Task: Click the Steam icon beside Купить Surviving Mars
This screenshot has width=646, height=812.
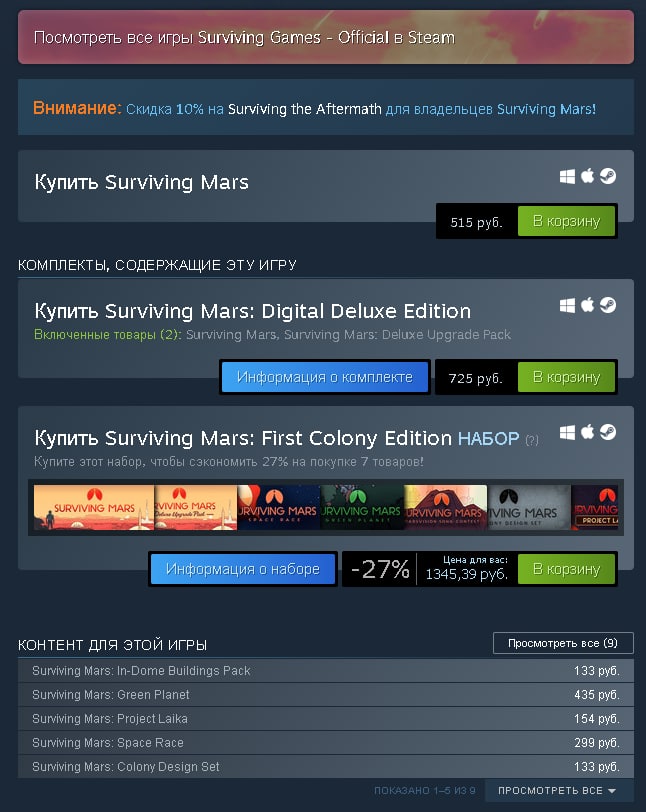Action: point(608,177)
